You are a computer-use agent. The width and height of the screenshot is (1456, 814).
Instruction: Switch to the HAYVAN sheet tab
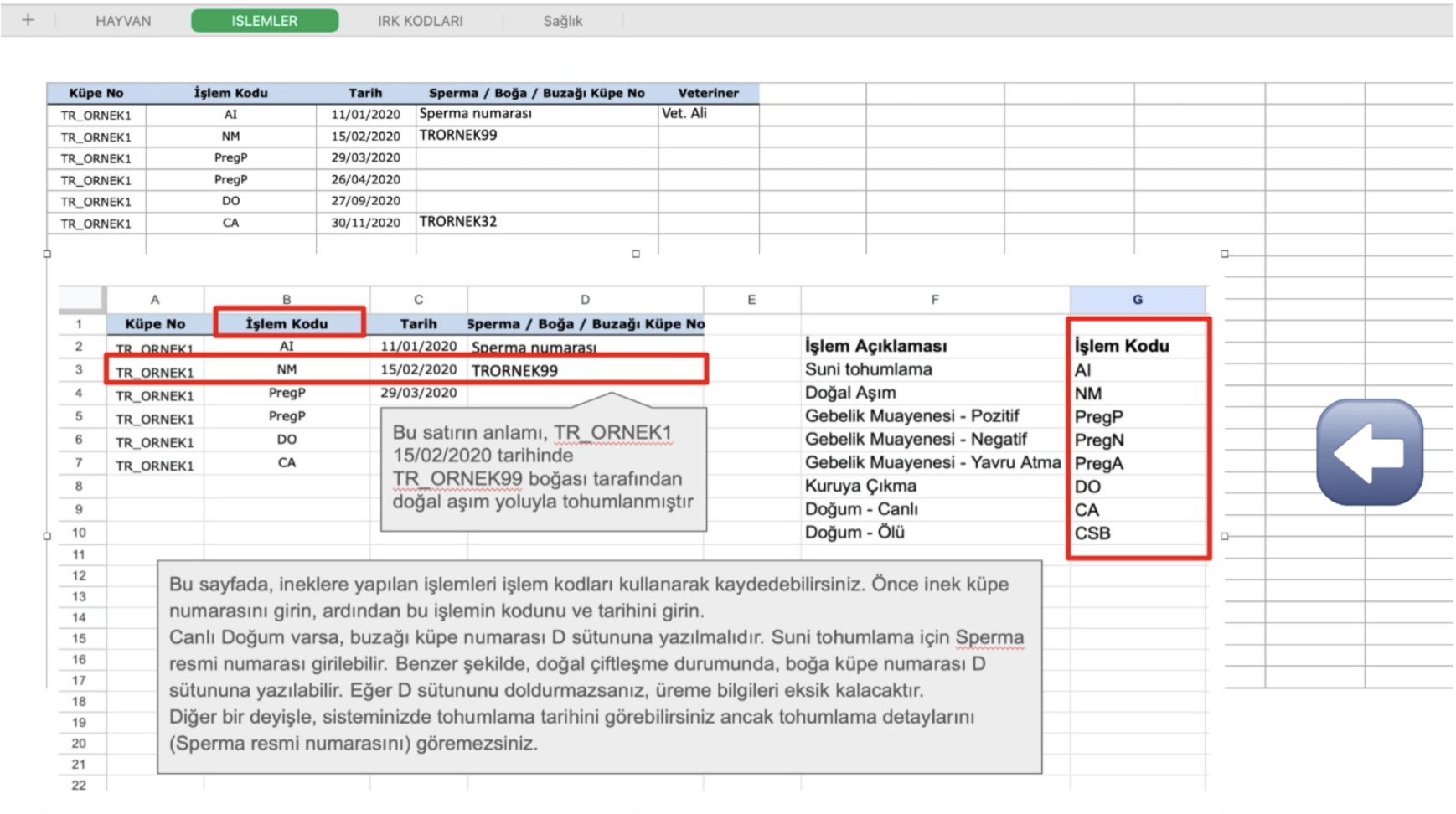[123, 21]
